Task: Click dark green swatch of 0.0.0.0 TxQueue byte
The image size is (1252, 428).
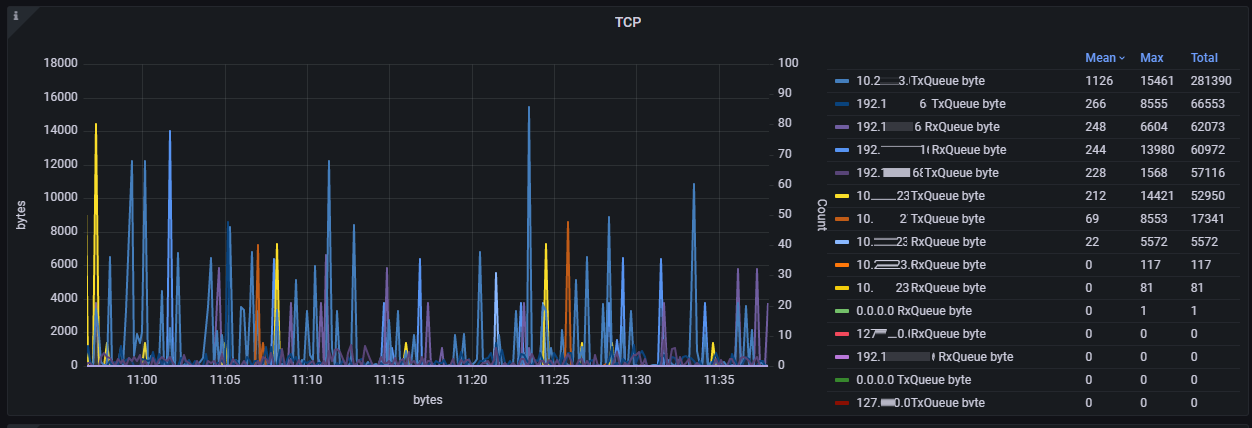Action: click(842, 380)
